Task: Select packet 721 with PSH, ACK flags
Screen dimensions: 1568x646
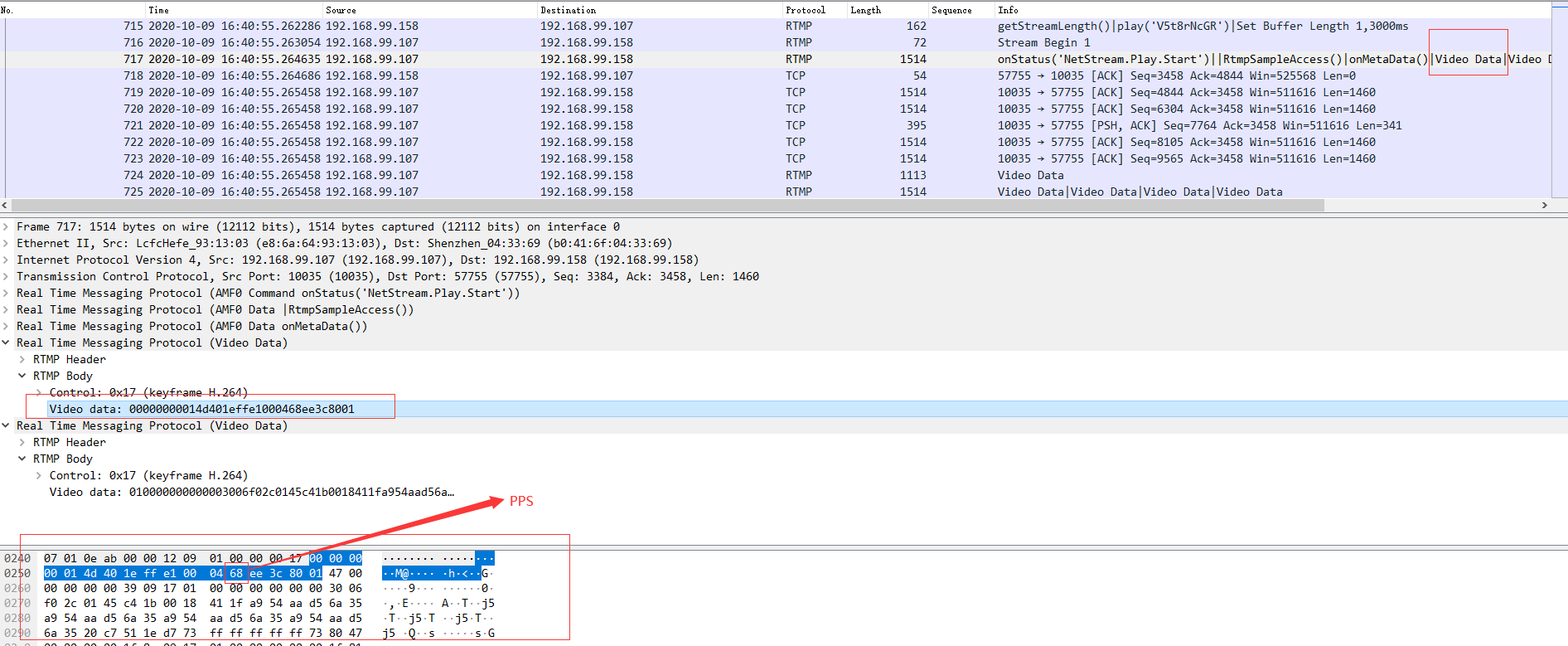Action: click(580, 126)
